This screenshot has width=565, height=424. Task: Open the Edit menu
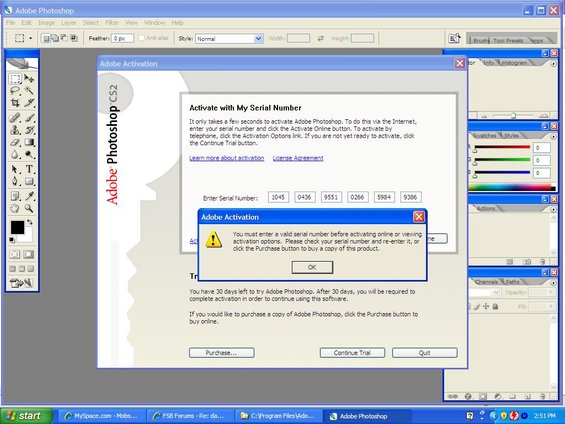pyautogui.click(x=26, y=23)
